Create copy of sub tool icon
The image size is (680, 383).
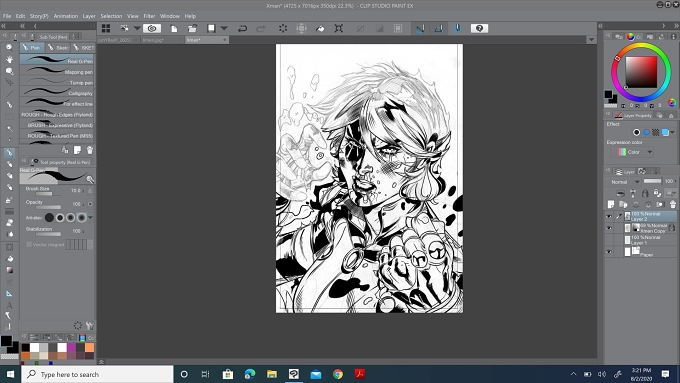click(77, 150)
